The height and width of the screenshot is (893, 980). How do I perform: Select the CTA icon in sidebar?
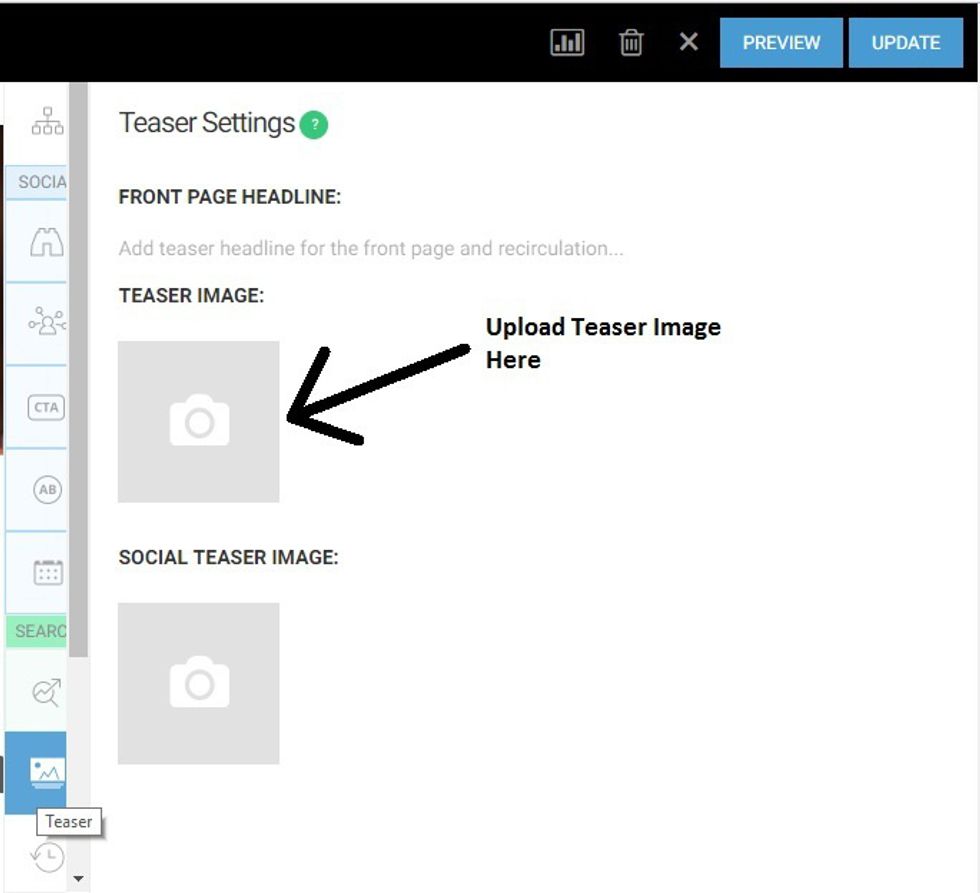[x=47, y=407]
